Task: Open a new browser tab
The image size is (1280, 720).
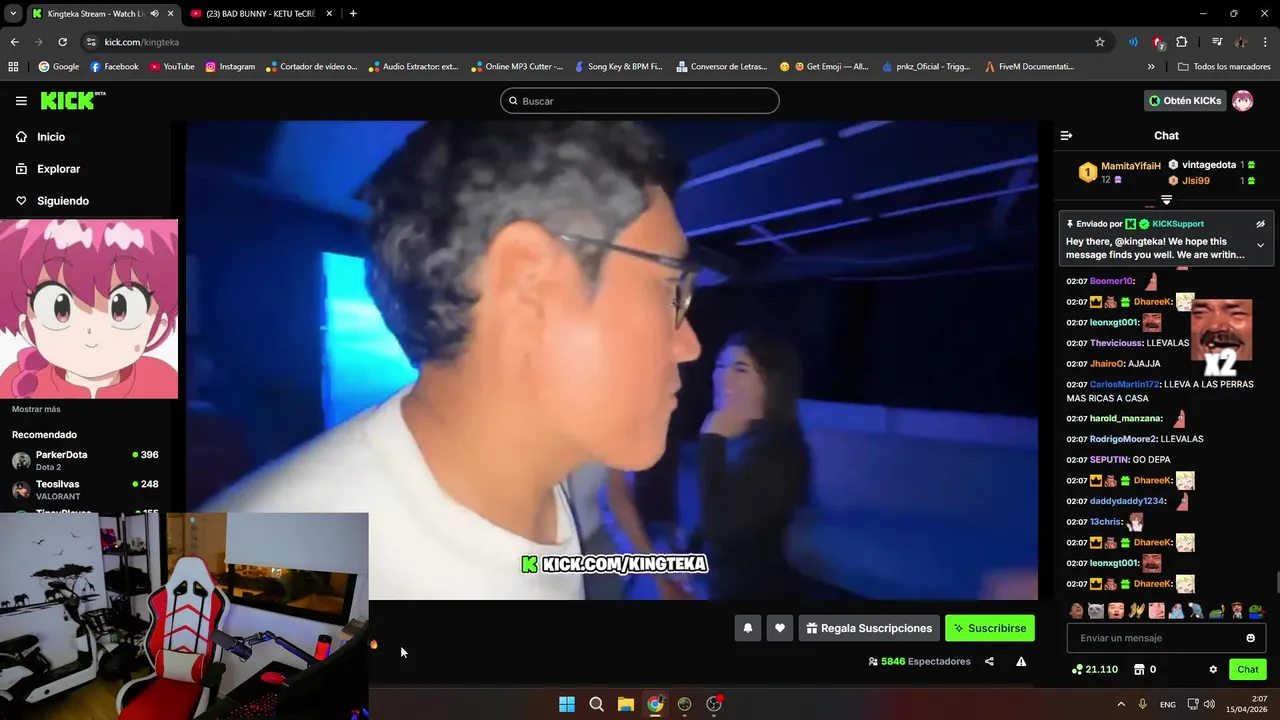Action: pyautogui.click(x=353, y=13)
